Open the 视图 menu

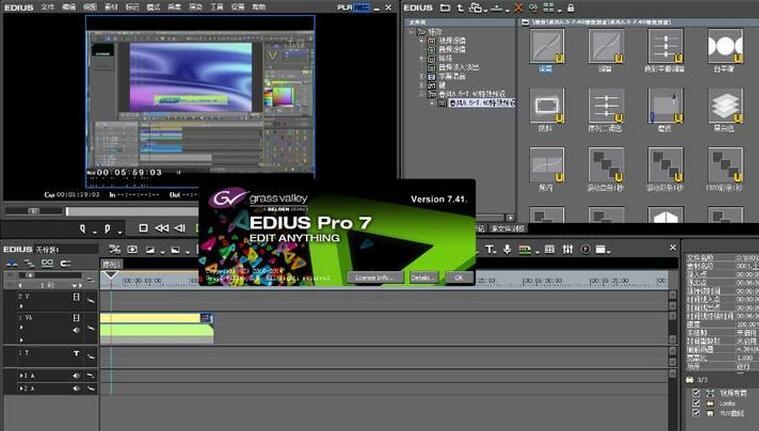90,7
